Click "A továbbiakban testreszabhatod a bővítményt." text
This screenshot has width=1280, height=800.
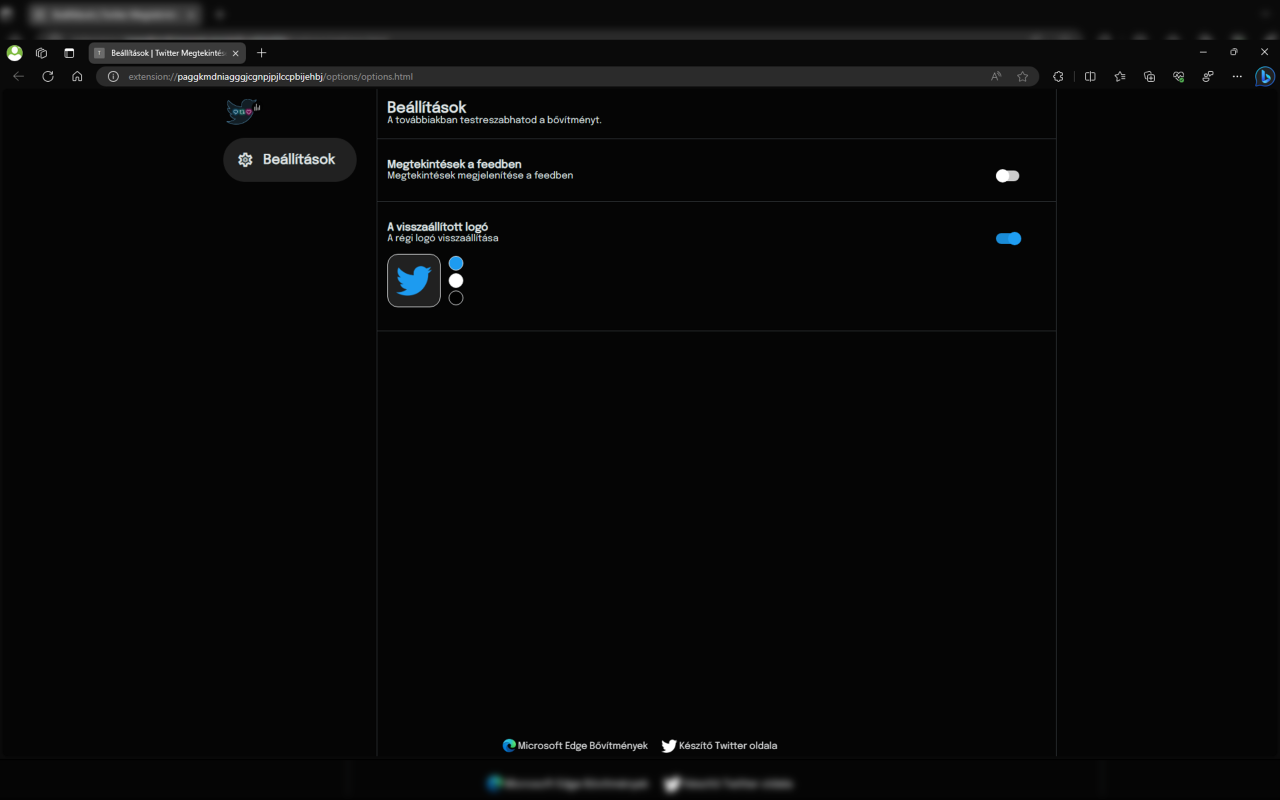click(494, 120)
